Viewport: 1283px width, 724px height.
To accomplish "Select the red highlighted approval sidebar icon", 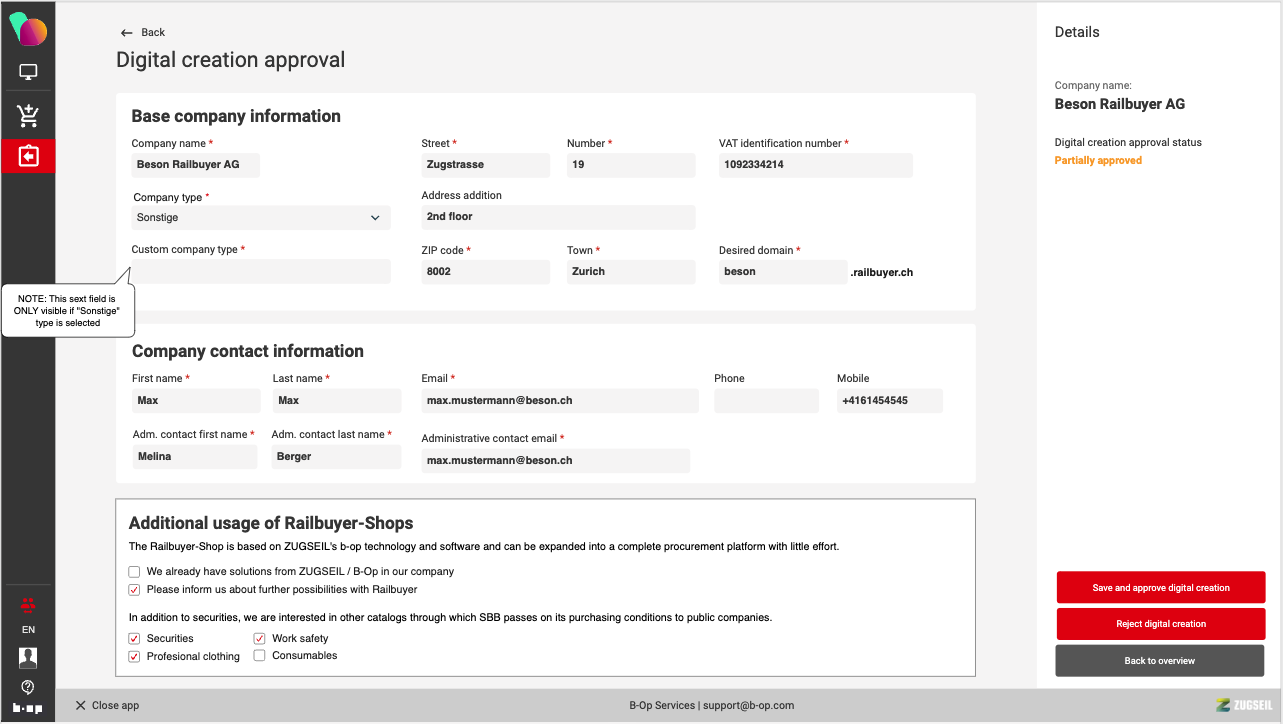I will 28,157.
